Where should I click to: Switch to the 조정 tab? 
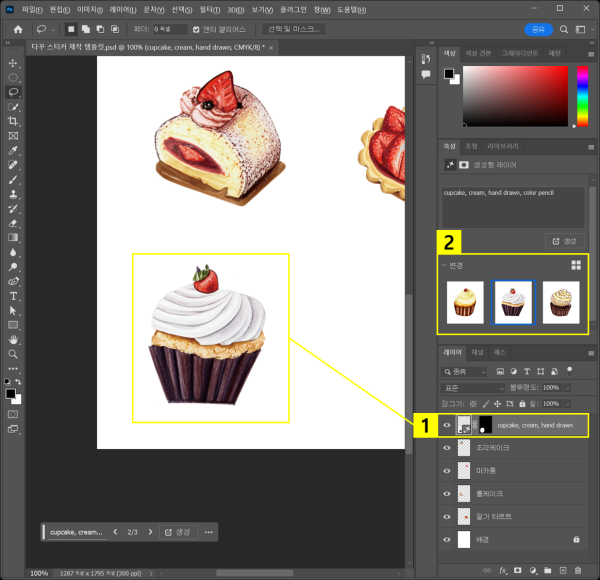pyautogui.click(x=472, y=146)
